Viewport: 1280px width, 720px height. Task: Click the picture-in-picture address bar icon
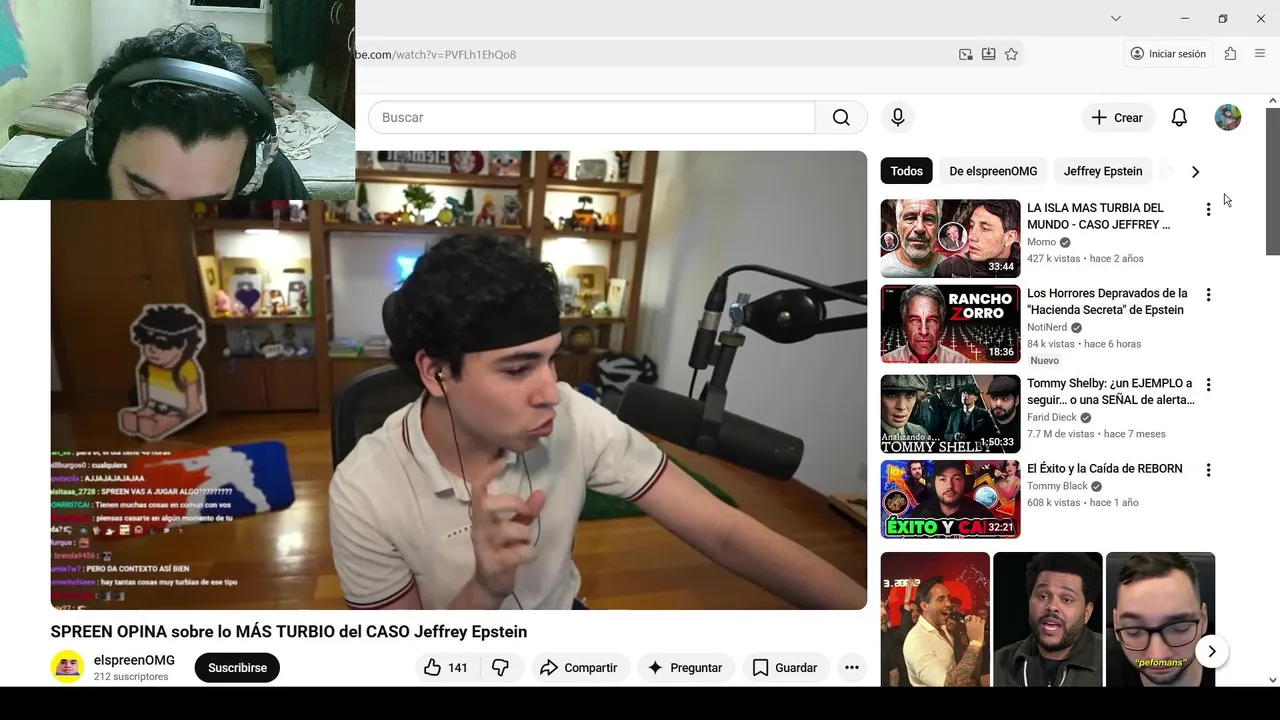[x=965, y=54]
